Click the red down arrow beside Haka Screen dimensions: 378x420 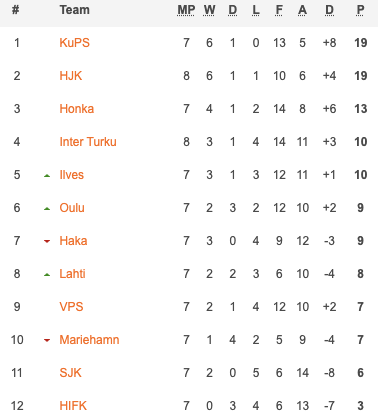coord(47,241)
